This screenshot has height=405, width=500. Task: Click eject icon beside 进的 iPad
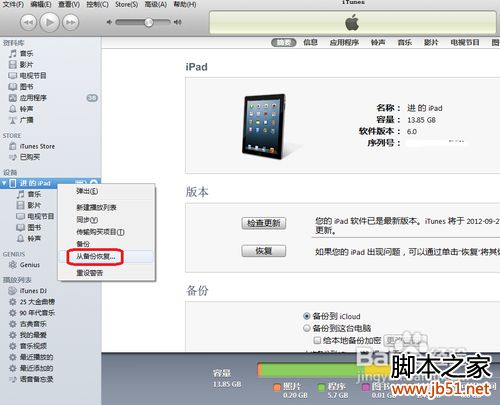click(x=94, y=182)
